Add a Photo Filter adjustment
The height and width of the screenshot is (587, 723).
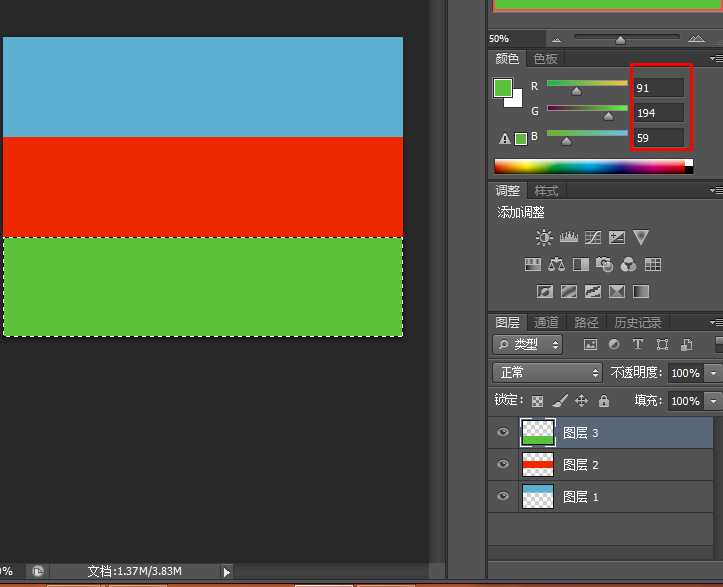click(x=604, y=265)
